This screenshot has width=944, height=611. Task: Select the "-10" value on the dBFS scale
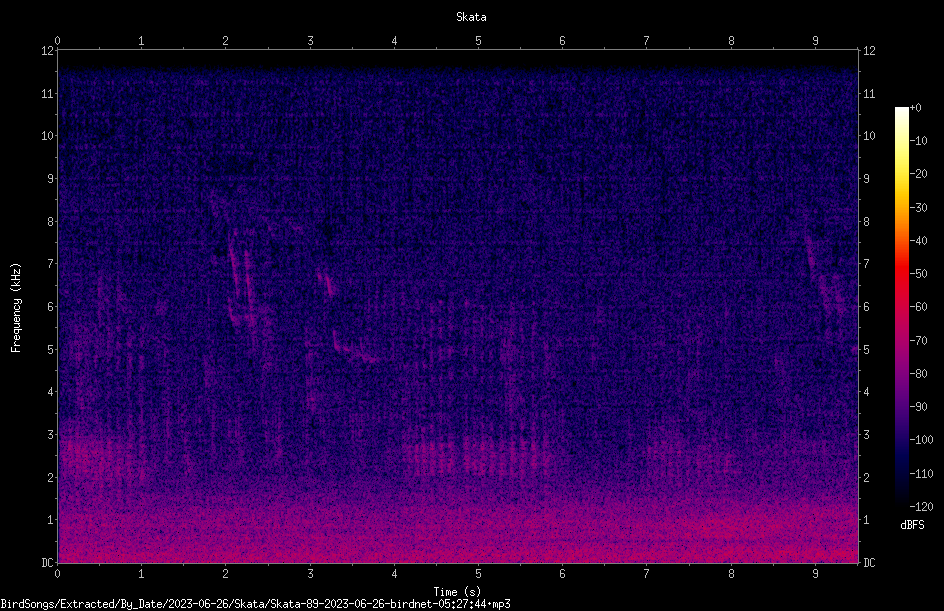918,141
